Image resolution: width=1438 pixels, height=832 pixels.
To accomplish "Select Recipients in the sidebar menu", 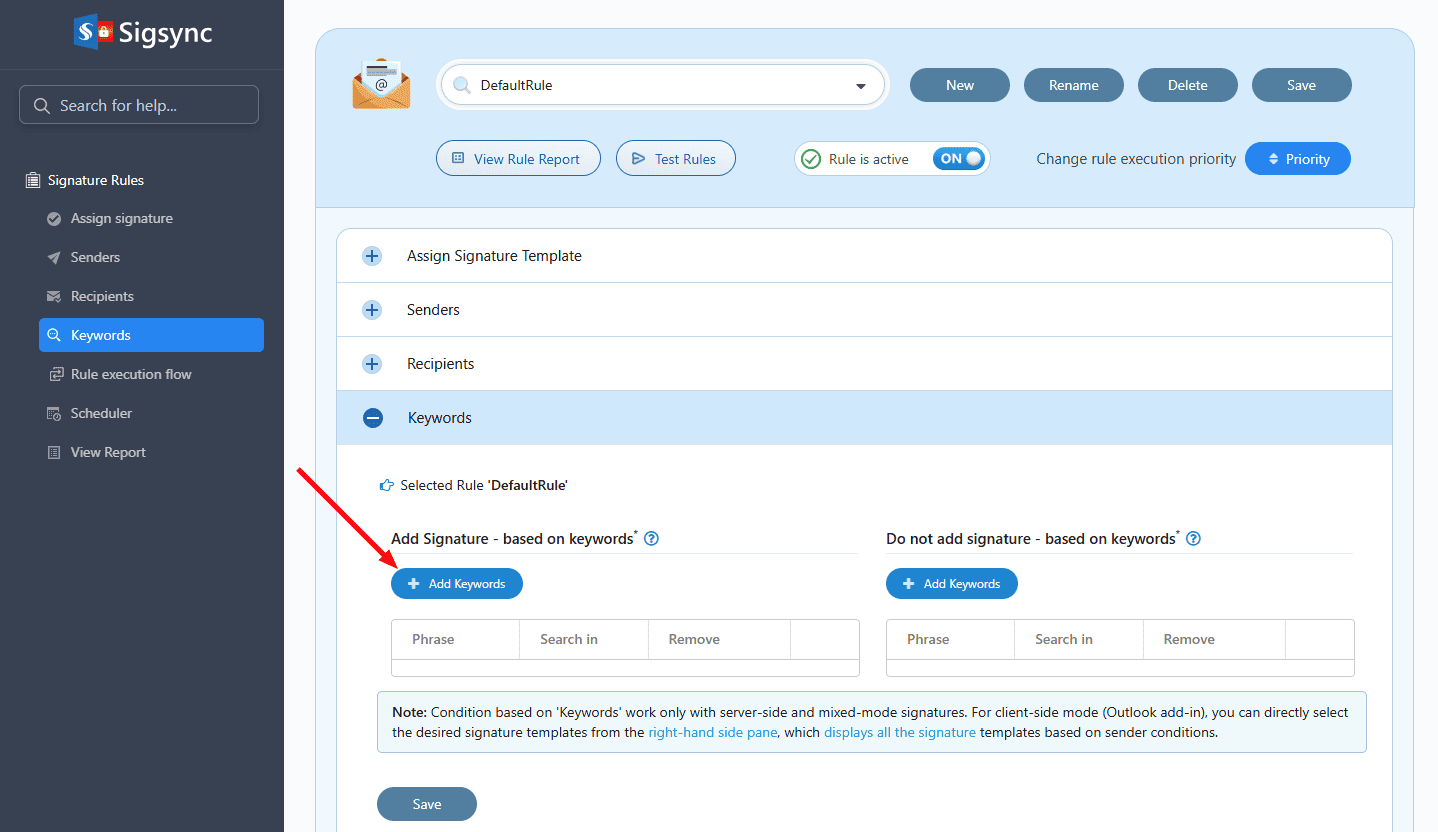I will pos(102,296).
